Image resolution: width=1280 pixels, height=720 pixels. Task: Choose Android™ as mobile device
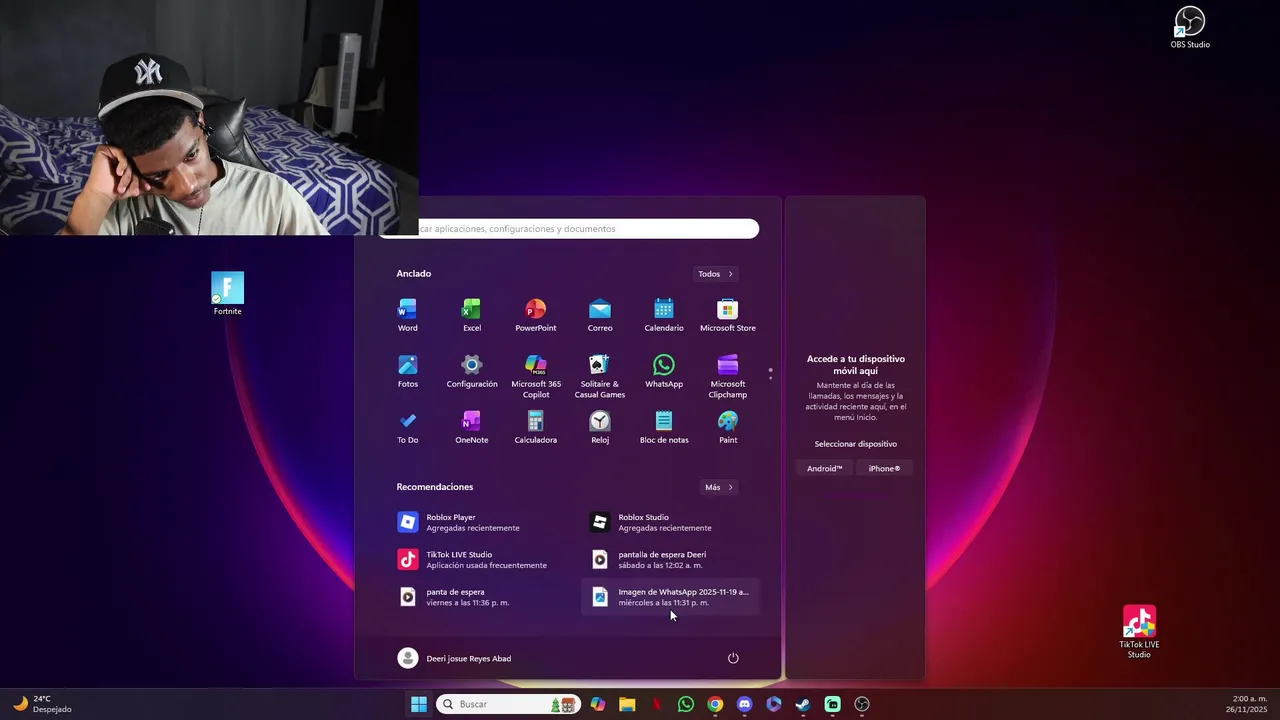pyautogui.click(x=825, y=468)
